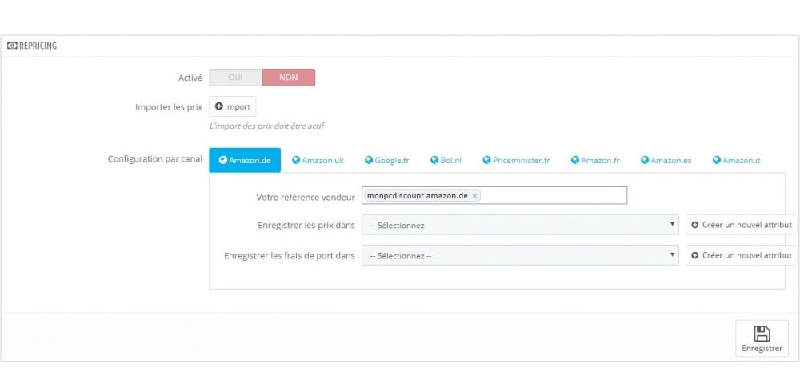Open the Amazon.de channel tab
This screenshot has height=380, width=800.
pos(245,160)
